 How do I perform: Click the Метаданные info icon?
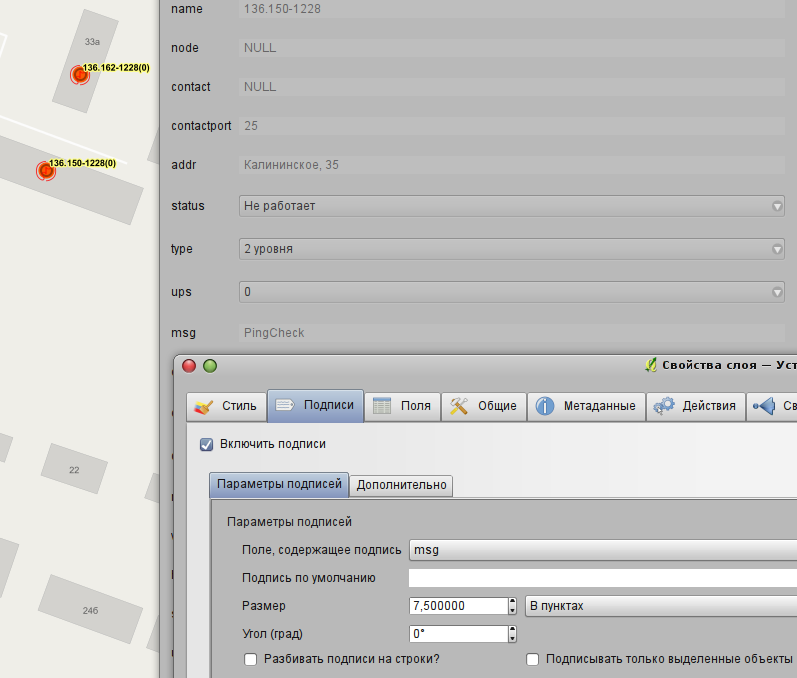(545, 406)
